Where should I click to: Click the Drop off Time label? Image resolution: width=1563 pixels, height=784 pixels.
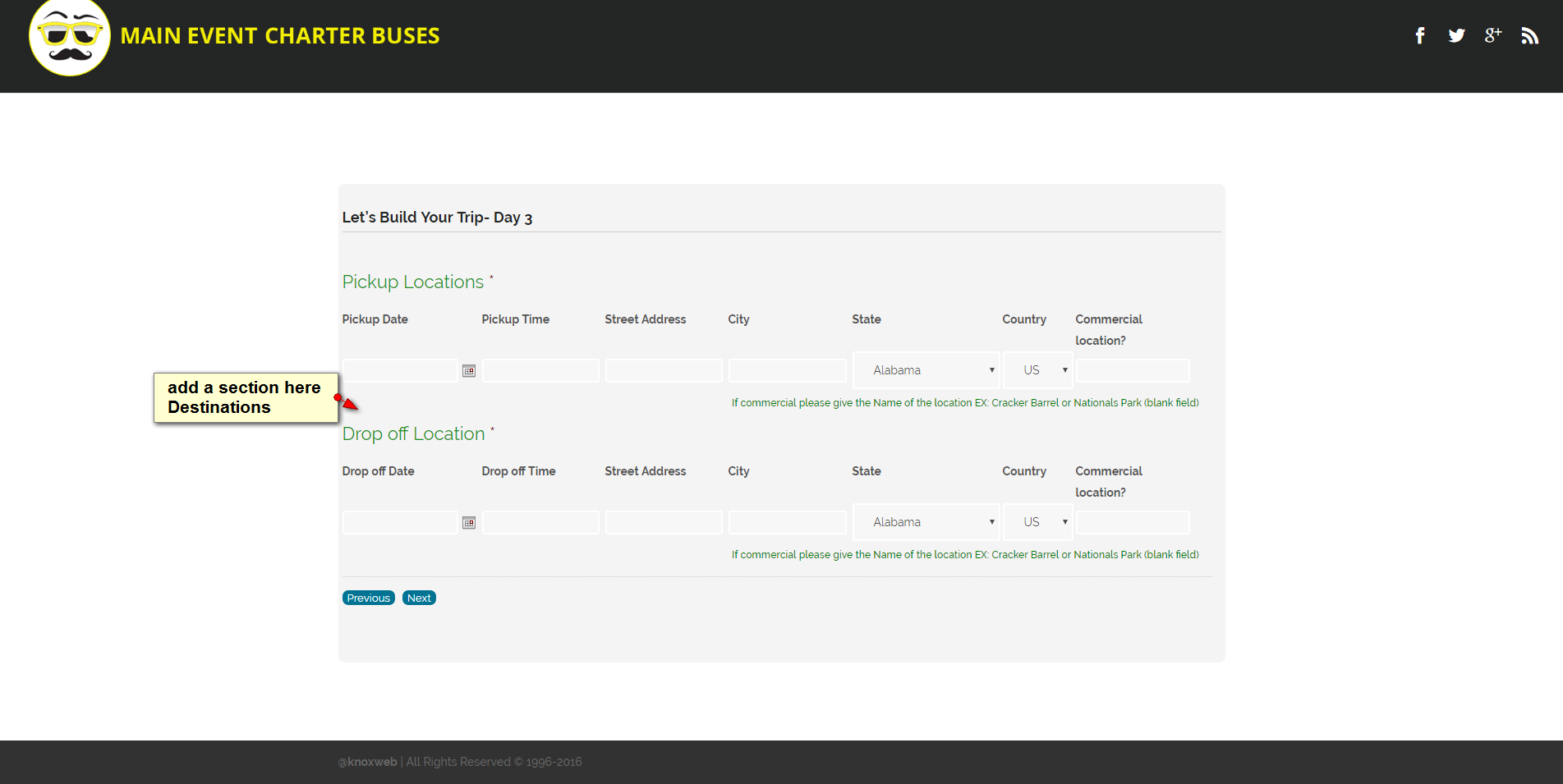pos(519,471)
